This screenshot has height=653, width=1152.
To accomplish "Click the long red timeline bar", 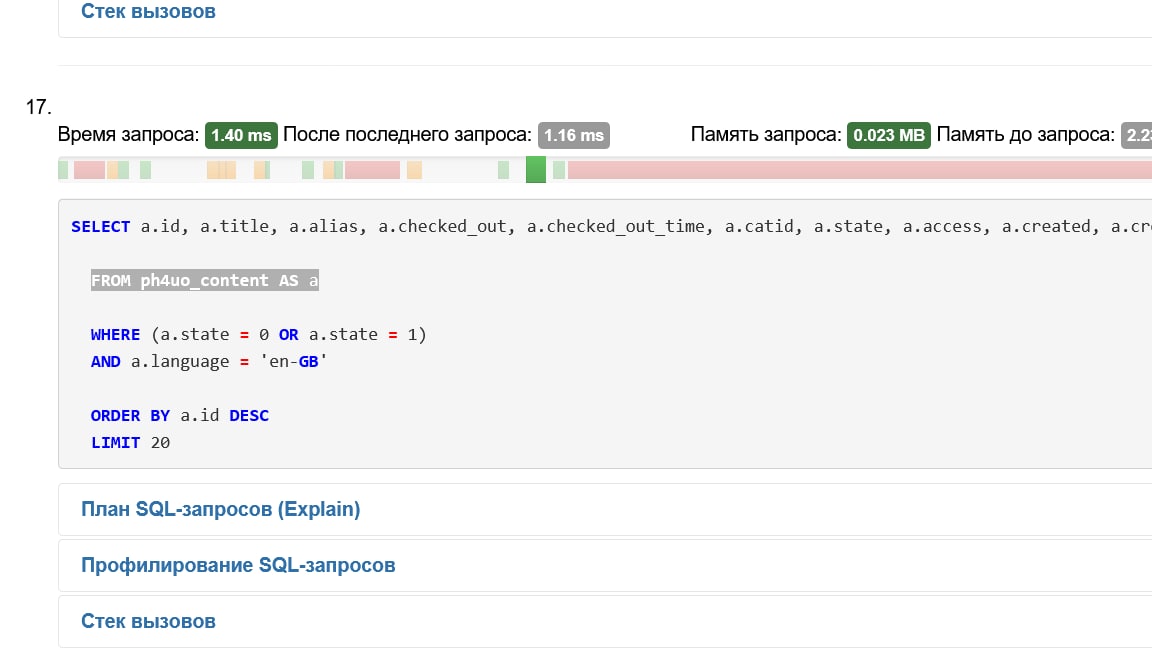I will click(x=858, y=170).
